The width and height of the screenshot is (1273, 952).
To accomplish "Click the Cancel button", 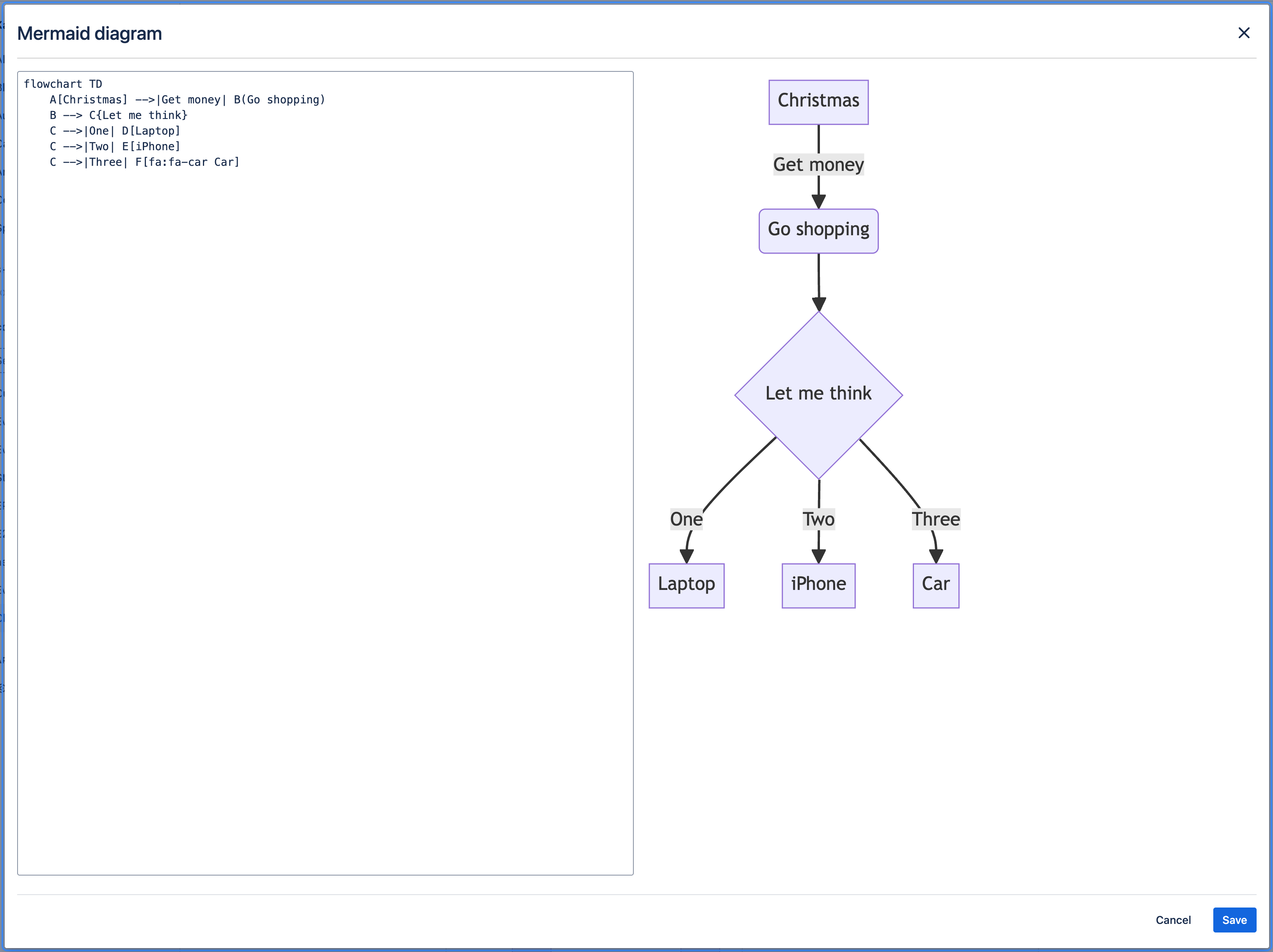I will (1172, 919).
